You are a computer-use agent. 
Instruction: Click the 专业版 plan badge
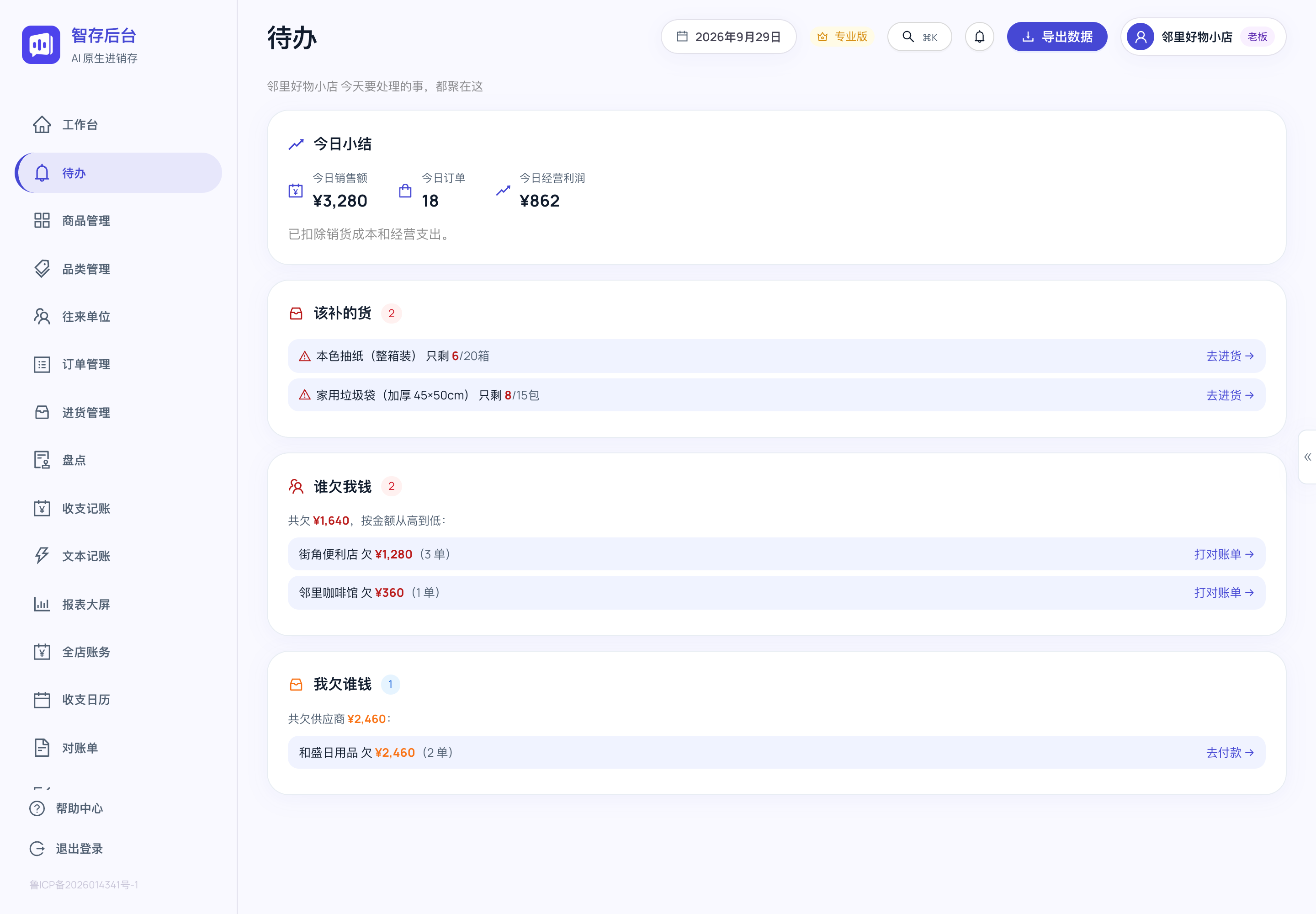(843, 37)
